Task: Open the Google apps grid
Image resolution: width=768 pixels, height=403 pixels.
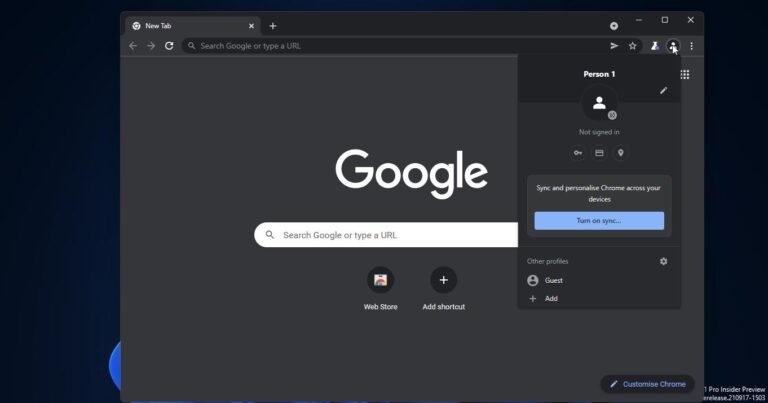Action: coord(685,74)
